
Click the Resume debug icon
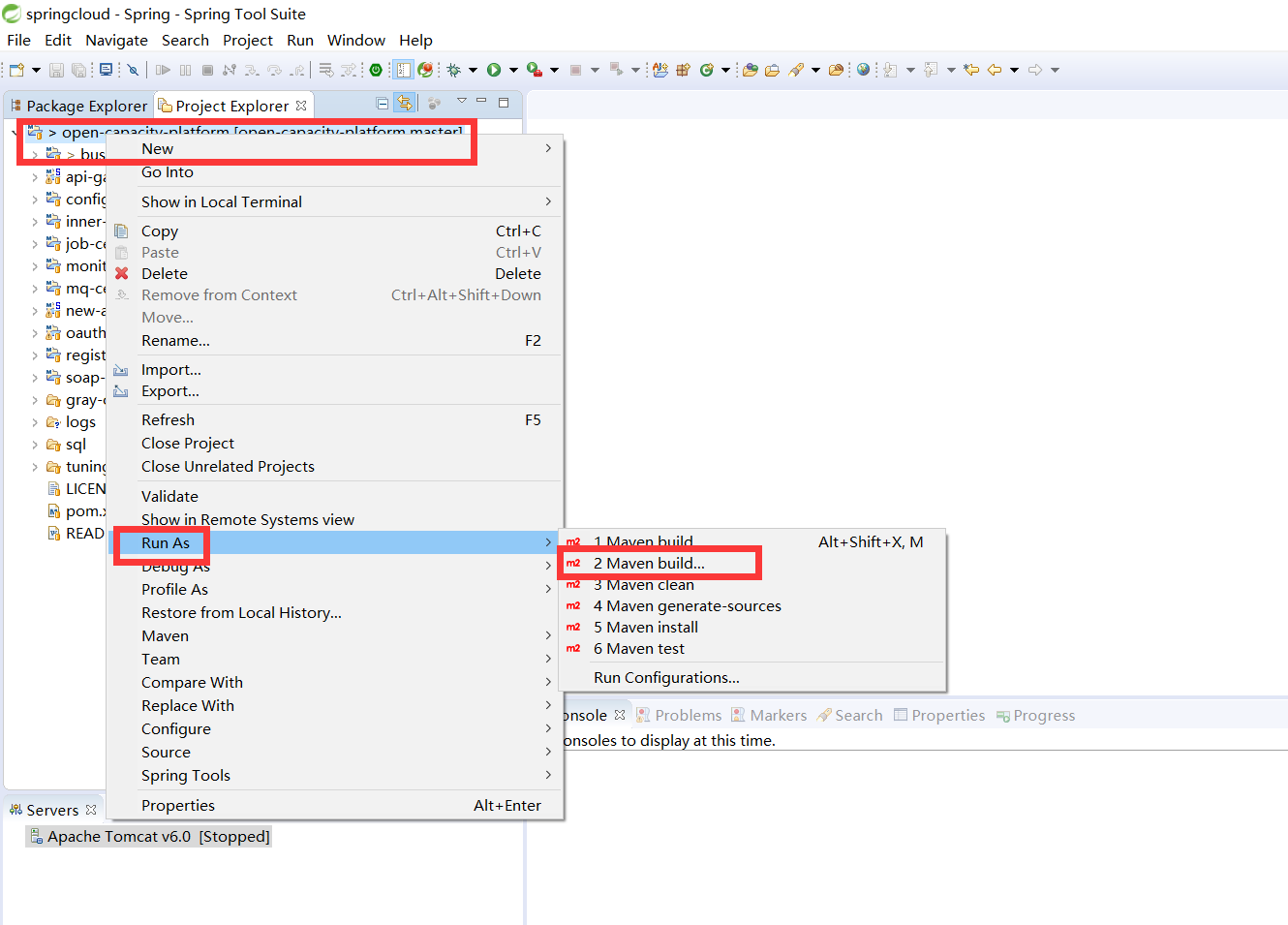163,70
